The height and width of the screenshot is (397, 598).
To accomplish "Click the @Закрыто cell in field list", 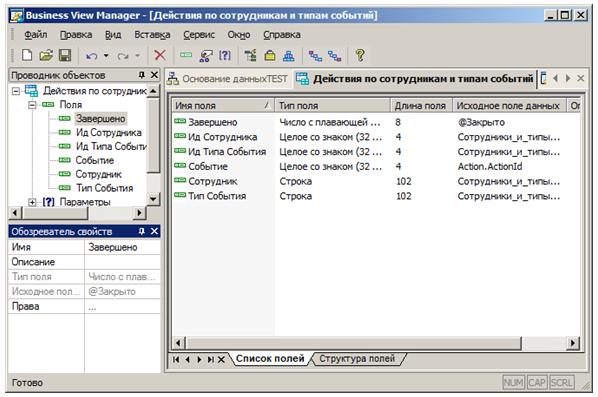I will click(481, 122).
